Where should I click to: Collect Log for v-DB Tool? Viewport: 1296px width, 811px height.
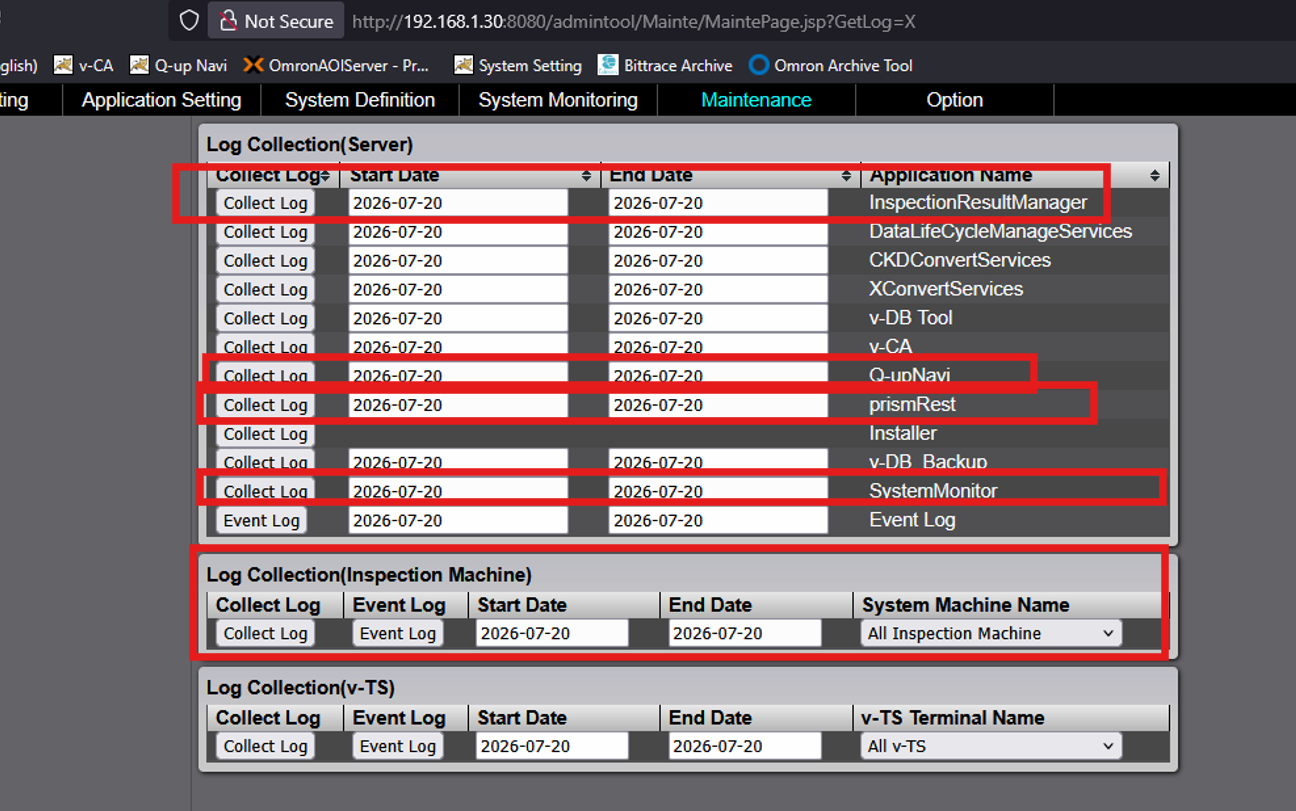(265, 319)
